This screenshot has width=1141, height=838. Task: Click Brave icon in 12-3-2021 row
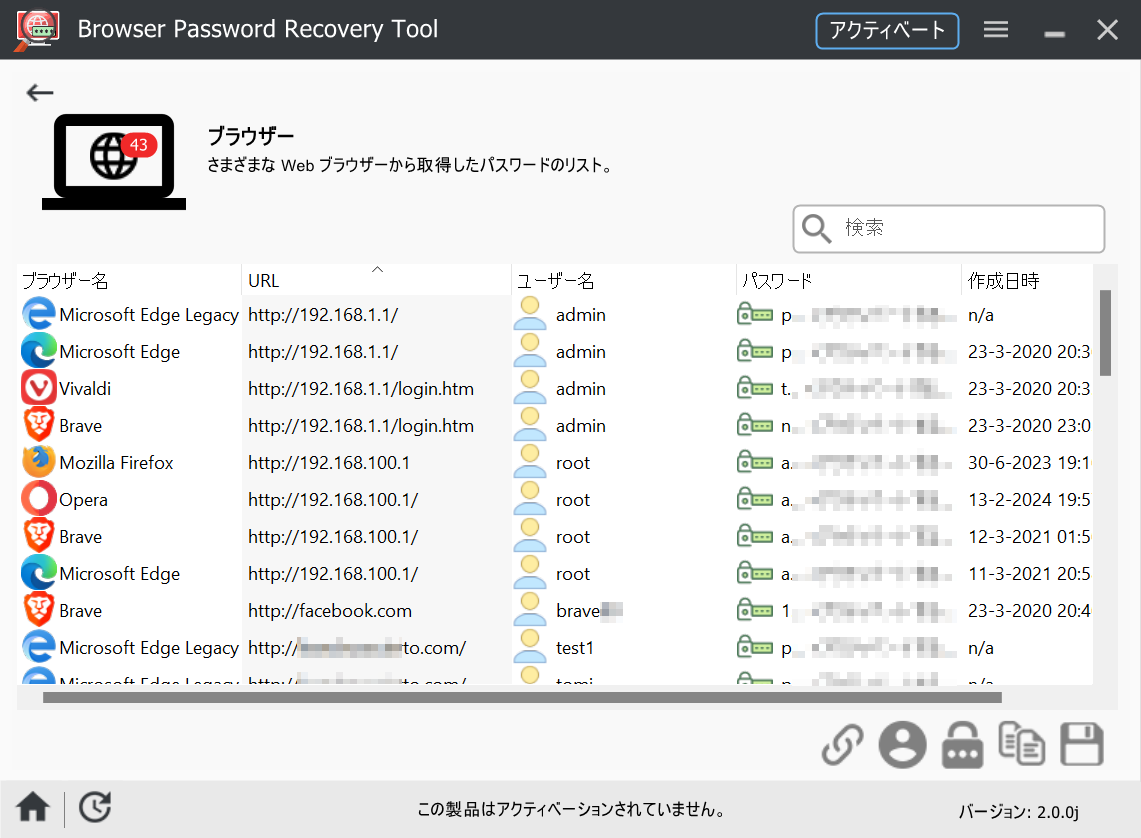(39, 536)
